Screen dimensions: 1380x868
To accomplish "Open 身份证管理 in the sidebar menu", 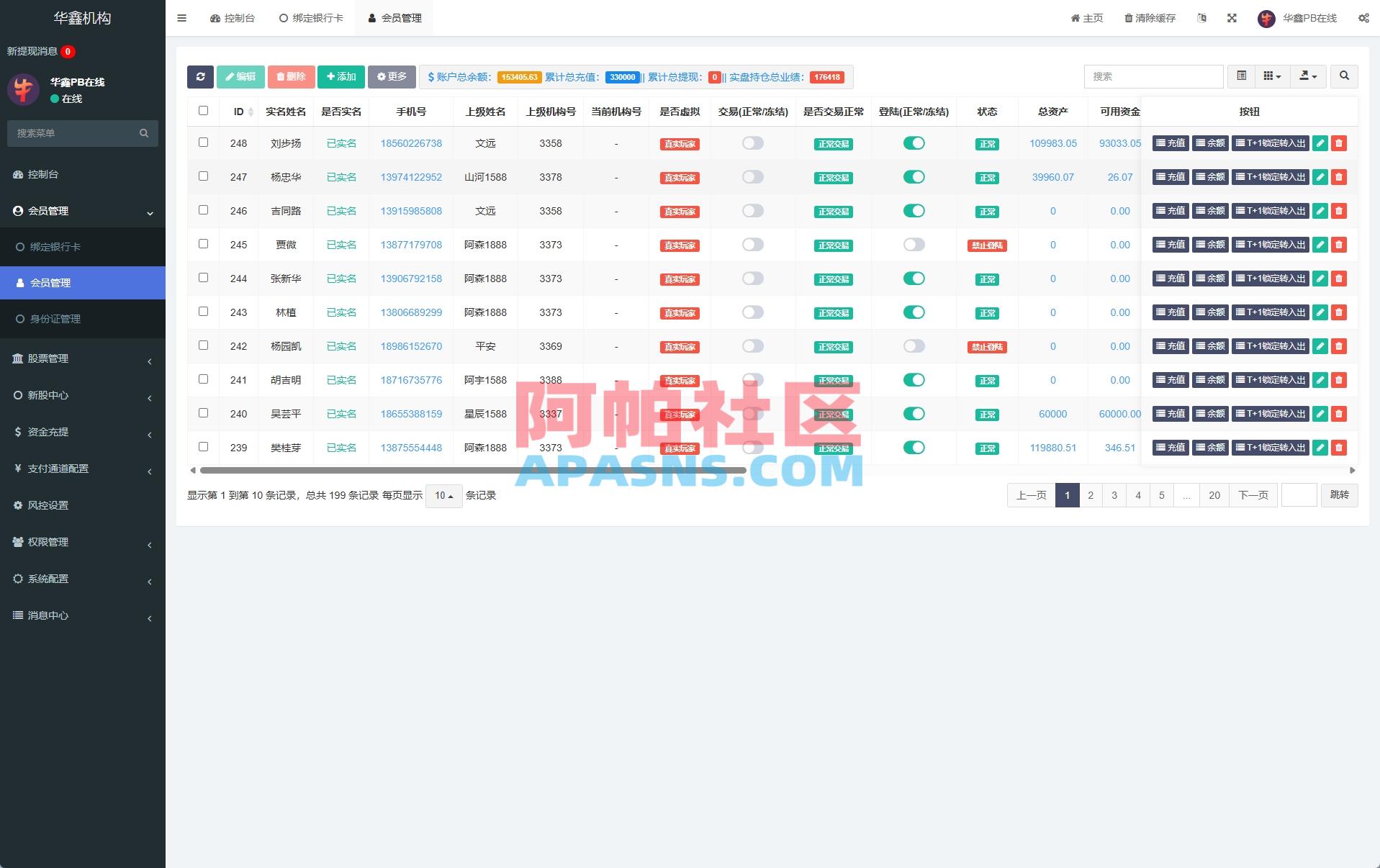I will click(55, 319).
